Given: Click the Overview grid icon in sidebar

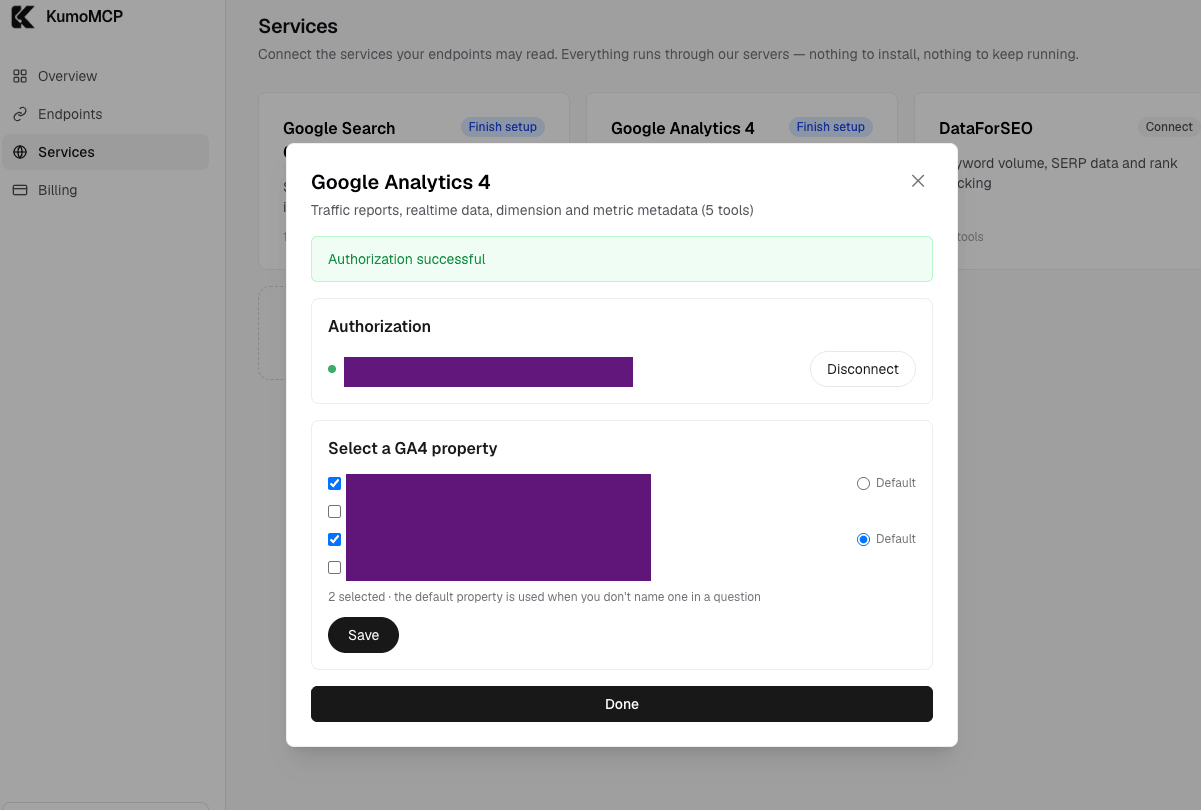Looking at the screenshot, I should coord(20,76).
